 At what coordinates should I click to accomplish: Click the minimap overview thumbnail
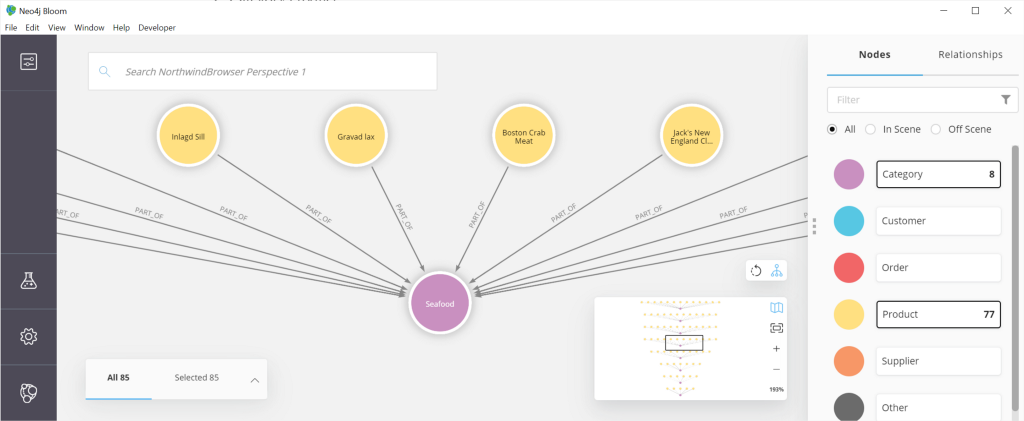680,348
